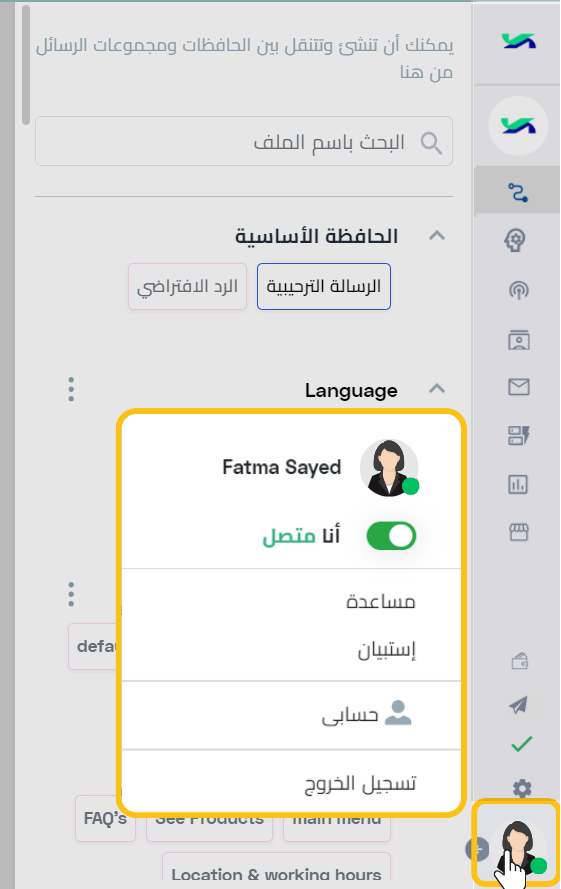Select مساعدة from the profile menu
This screenshot has height=889, width=561.
381,601
